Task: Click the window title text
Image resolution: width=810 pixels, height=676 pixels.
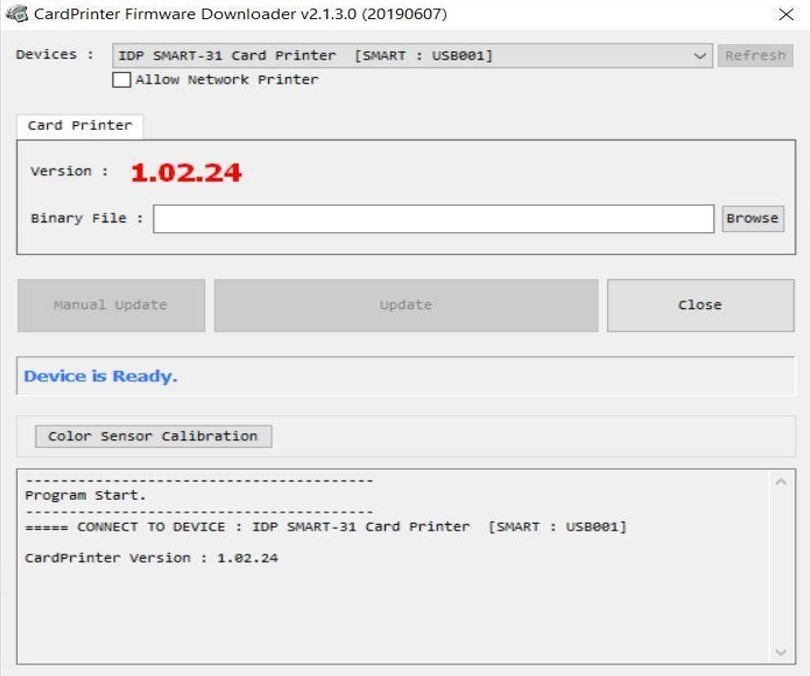Action: pyautogui.click(x=240, y=14)
